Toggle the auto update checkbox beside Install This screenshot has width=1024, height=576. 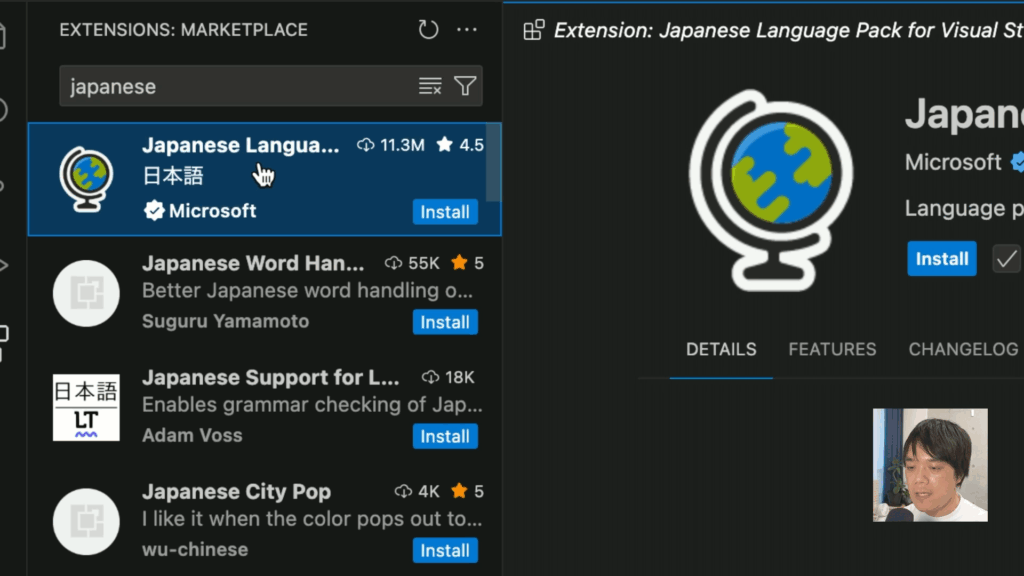click(x=1006, y=259)
